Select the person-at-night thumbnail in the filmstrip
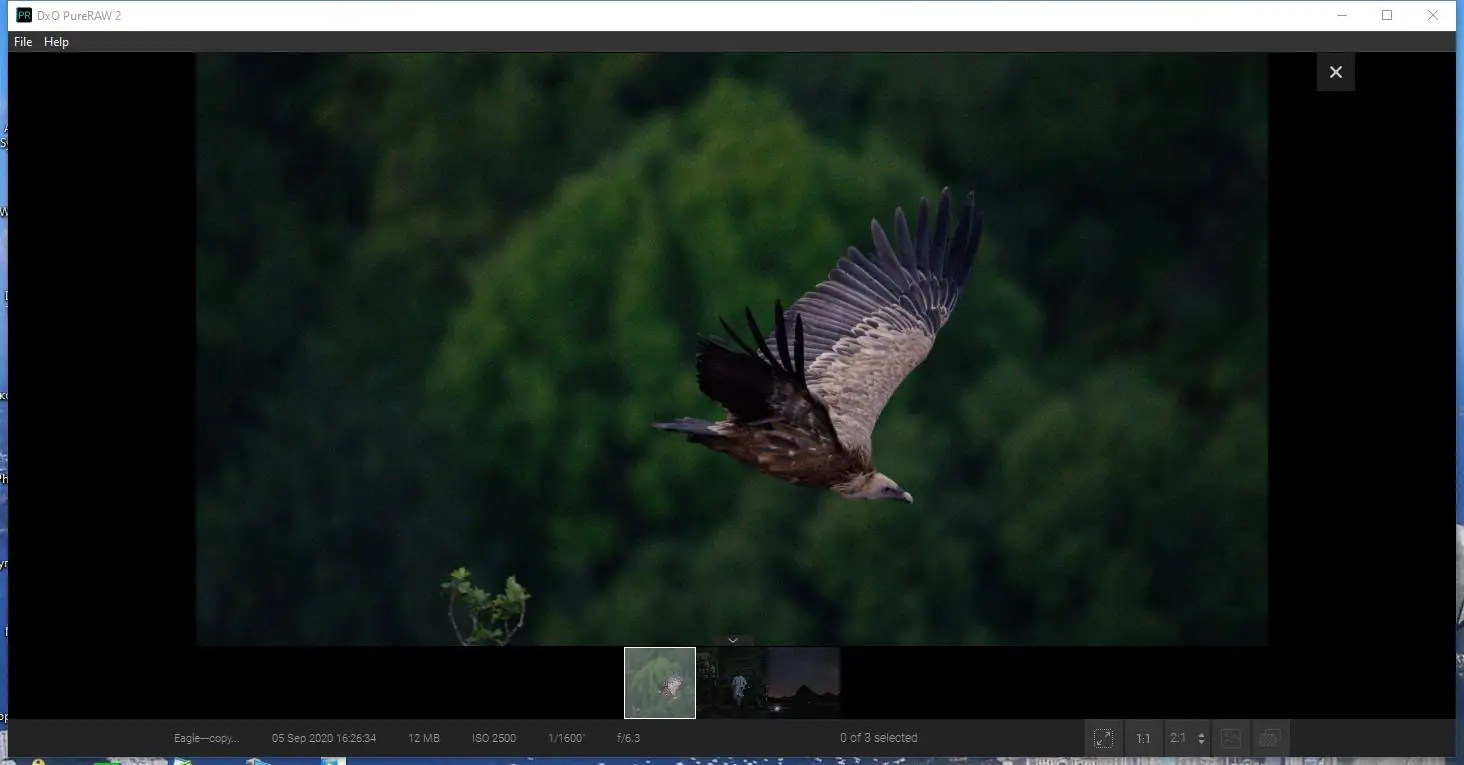1464x765 pixels. 732,683
